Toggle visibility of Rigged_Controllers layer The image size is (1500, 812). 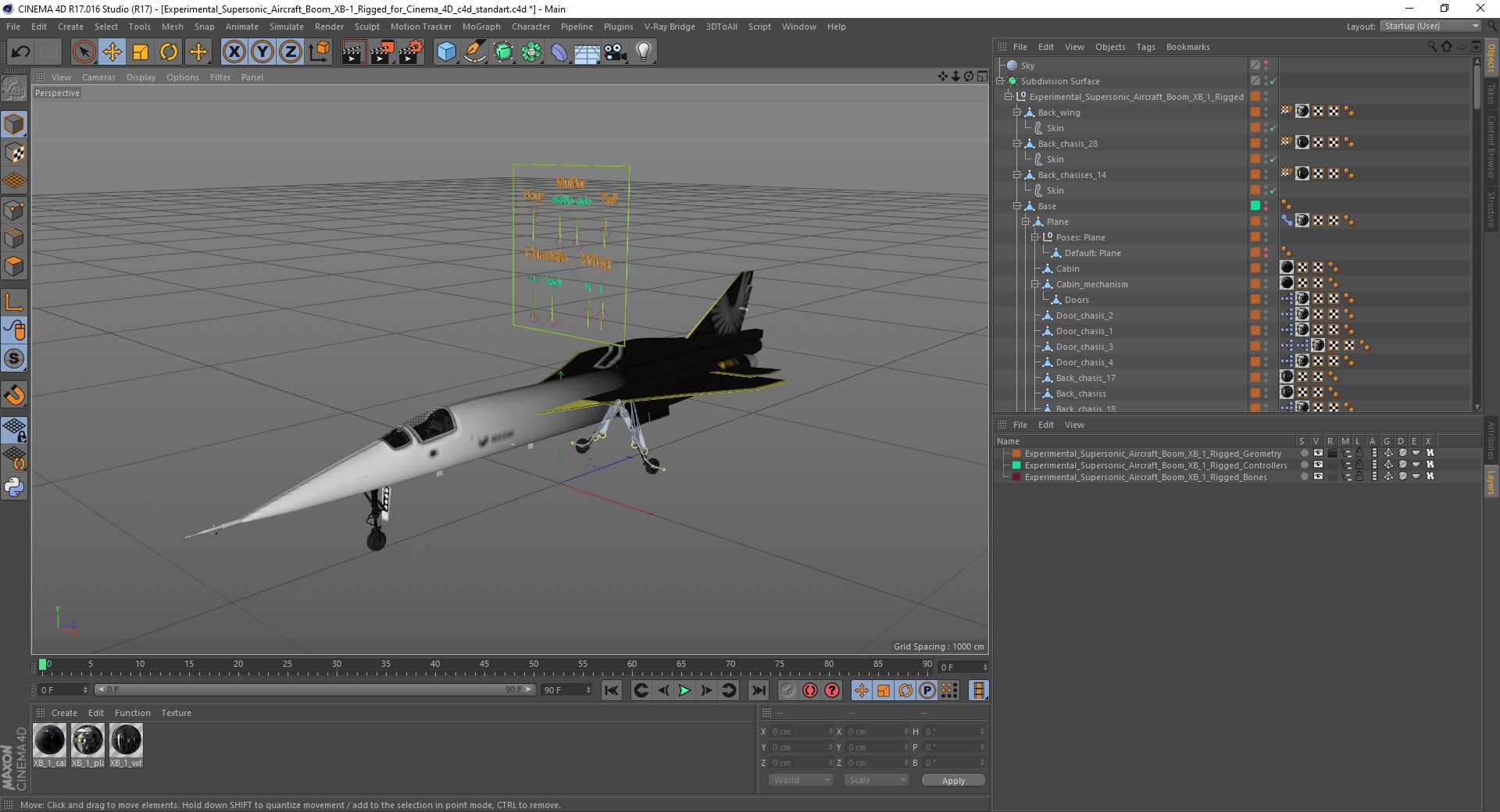tap(1318, 465)
